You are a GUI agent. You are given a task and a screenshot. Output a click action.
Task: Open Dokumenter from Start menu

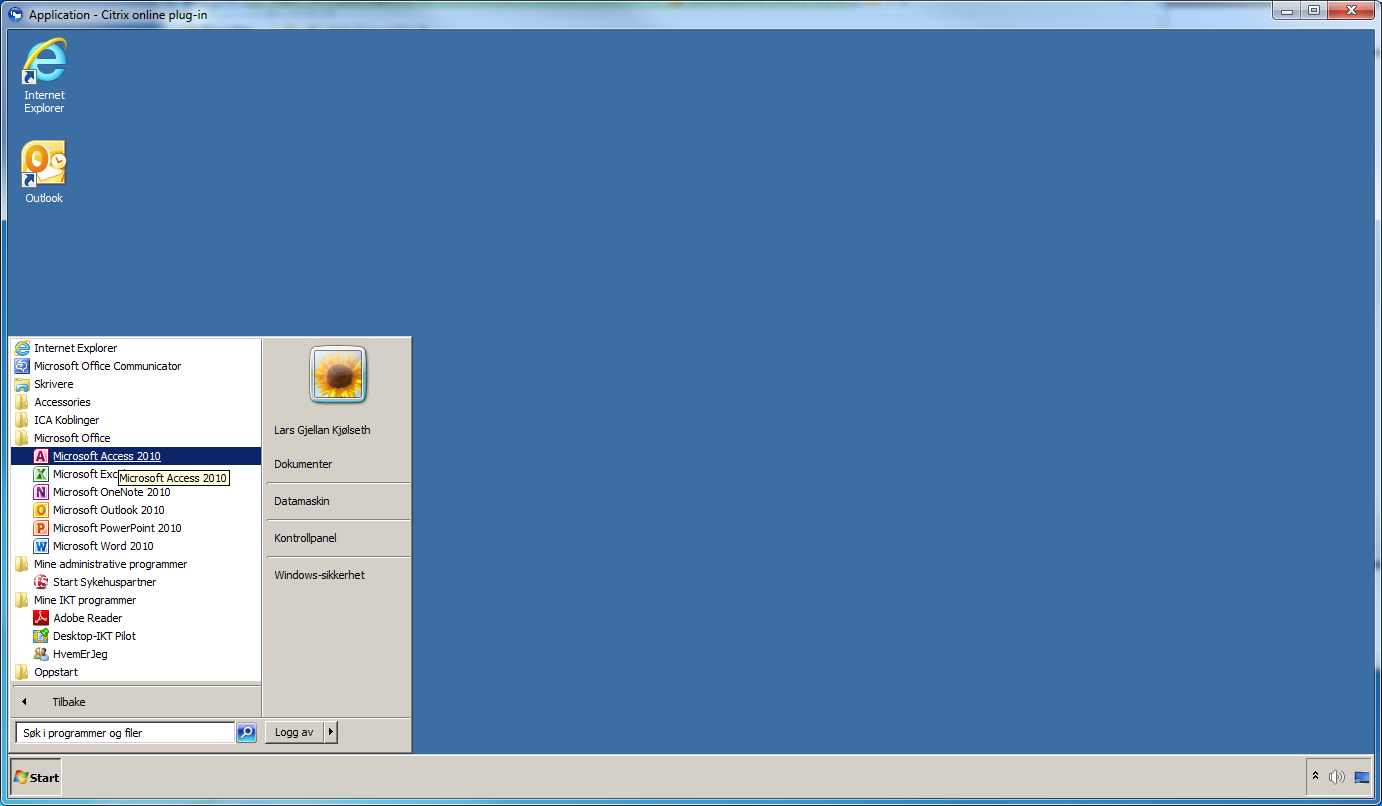303,464
